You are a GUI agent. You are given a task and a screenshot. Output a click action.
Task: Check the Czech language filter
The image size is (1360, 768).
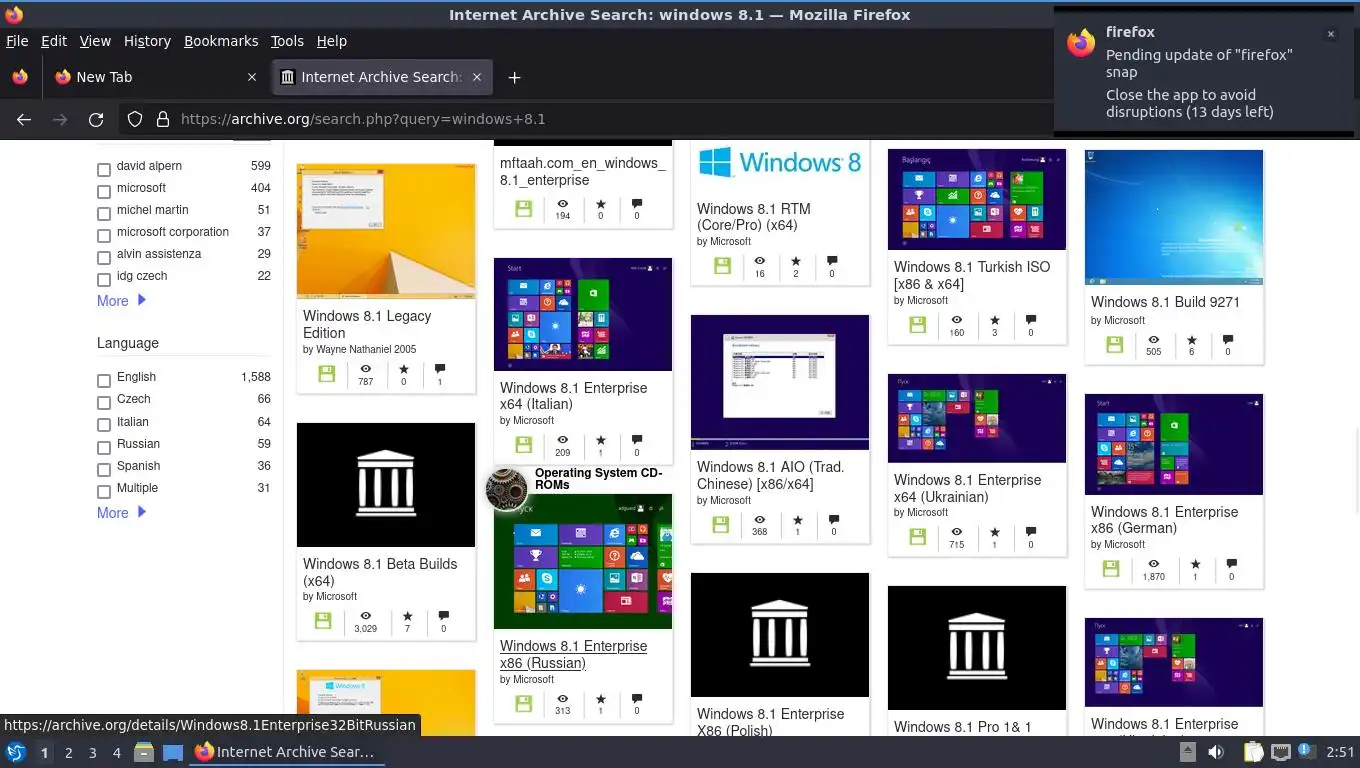[x=104, y=403]
